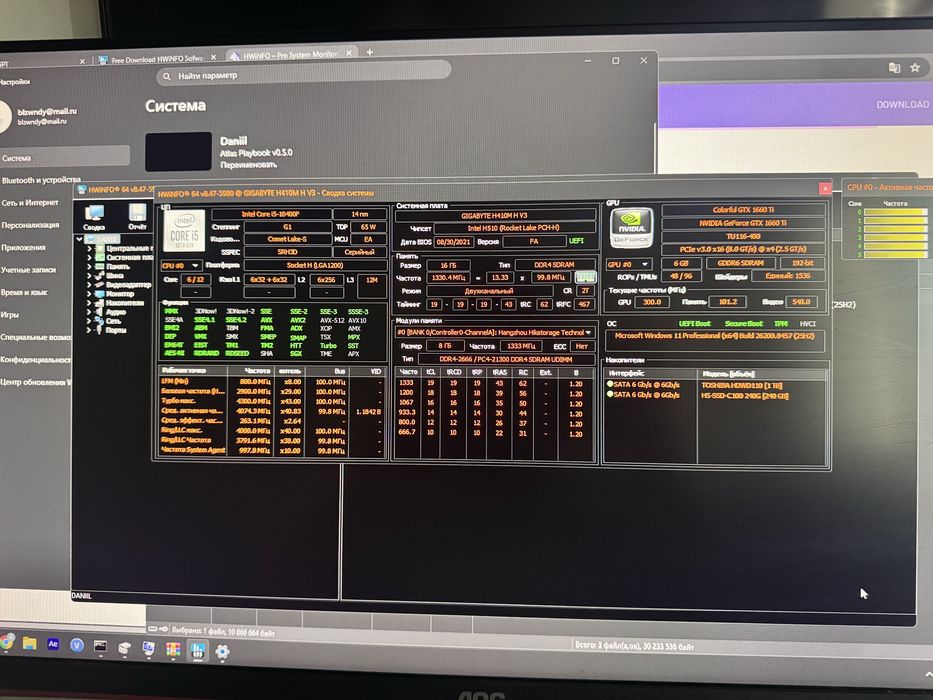
Task: Expand the Порты tree node
Action: (x=89, y=330)
